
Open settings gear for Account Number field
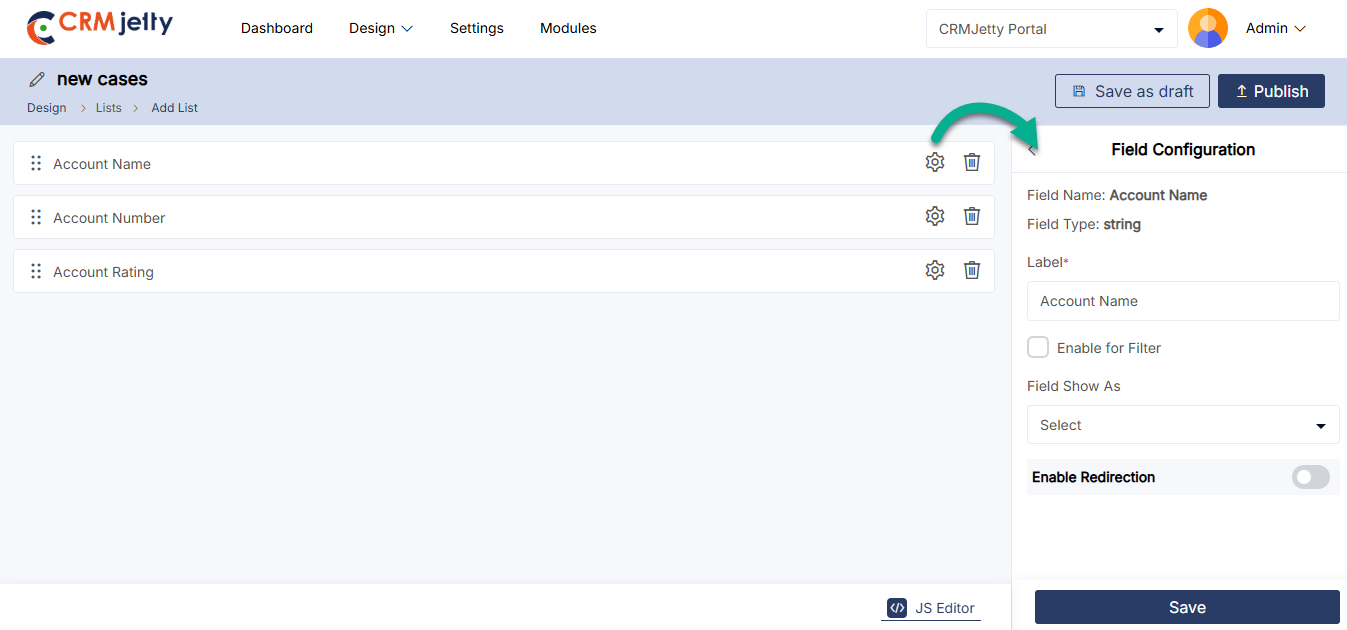[x=934, y=216]
